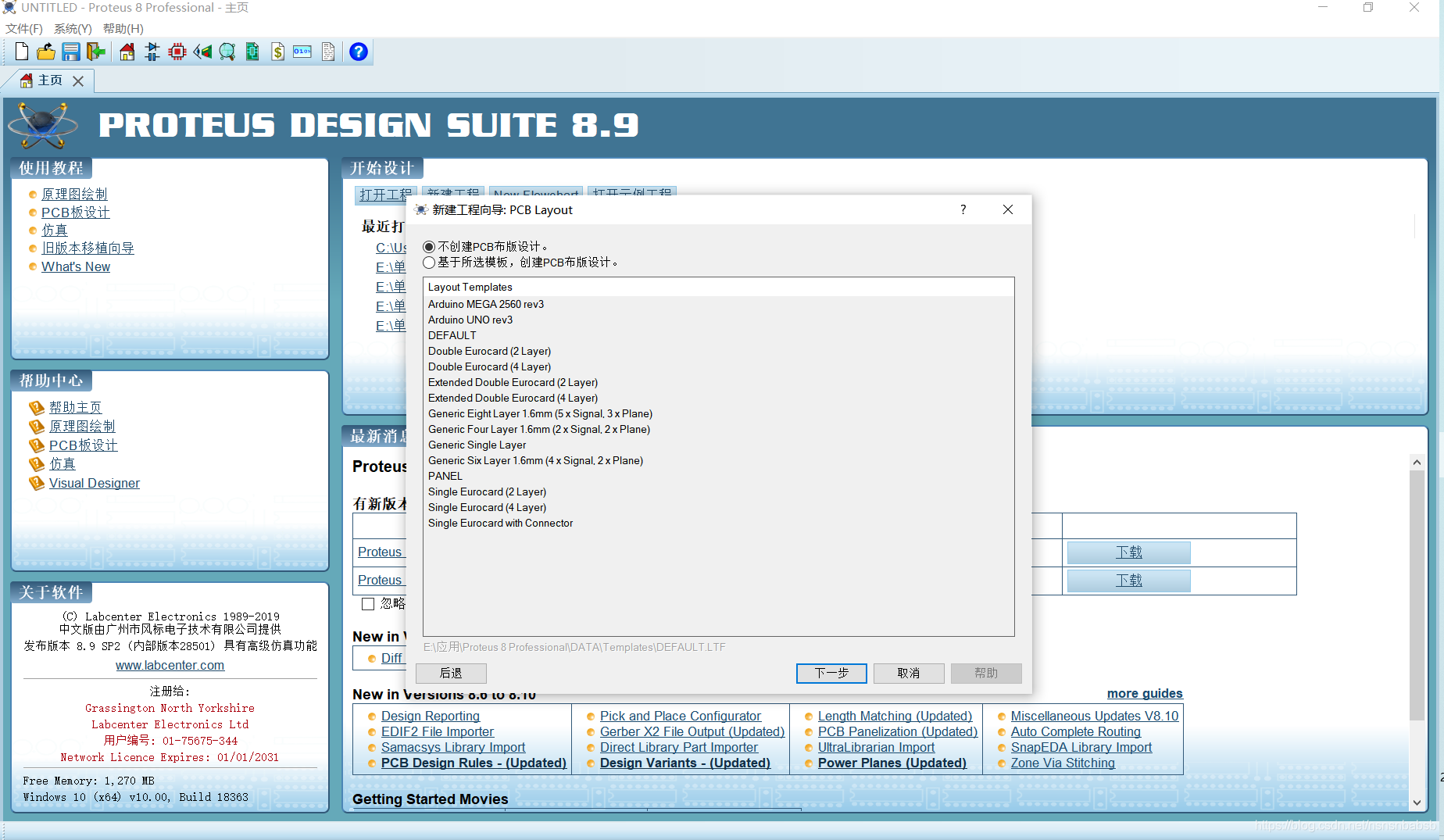Close the 主页 tab with its X
1444x840 pixels.
coord(78,81)
